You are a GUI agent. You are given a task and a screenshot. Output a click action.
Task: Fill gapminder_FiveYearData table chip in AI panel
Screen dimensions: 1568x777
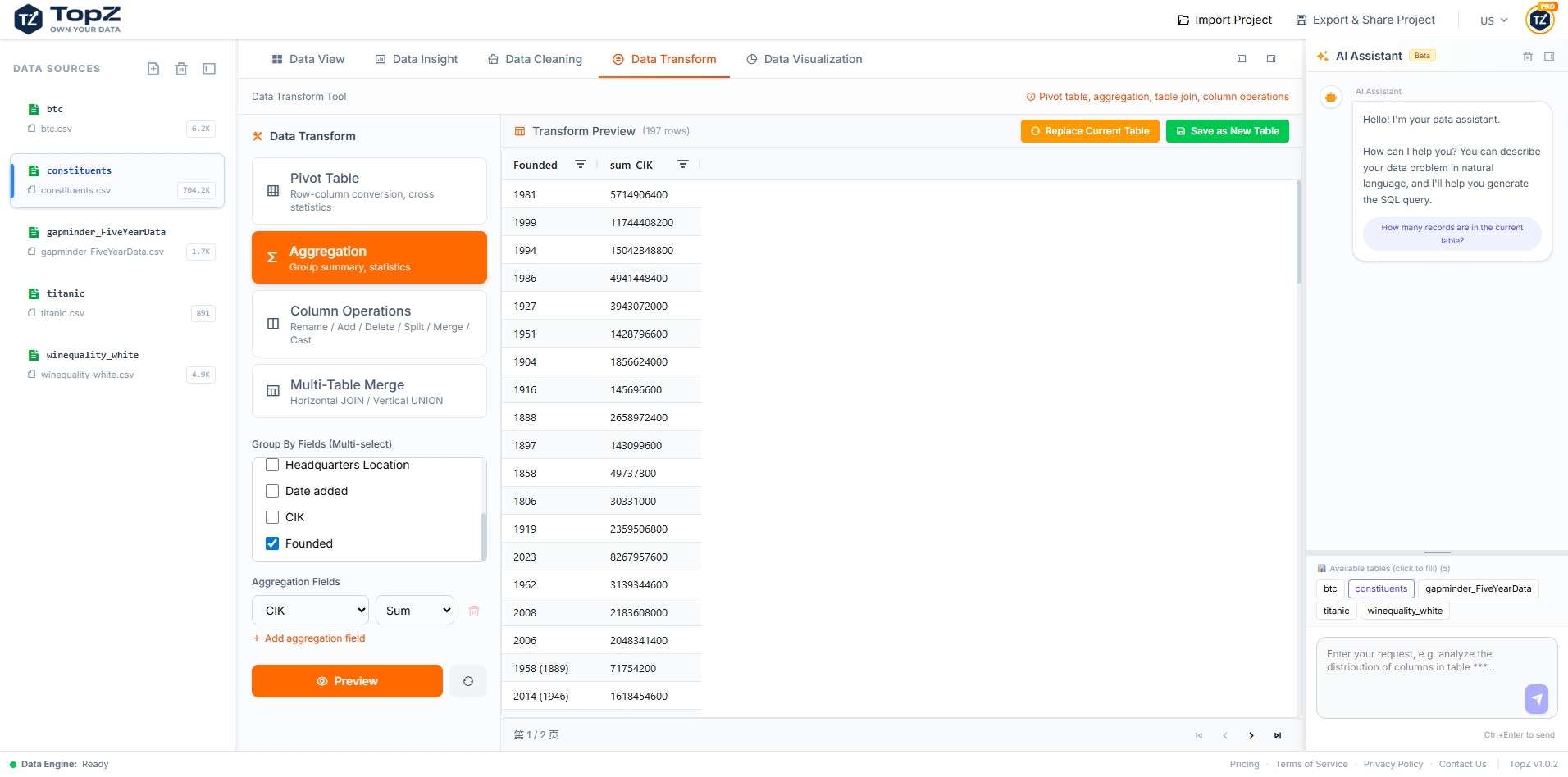tap(1478, 588)
